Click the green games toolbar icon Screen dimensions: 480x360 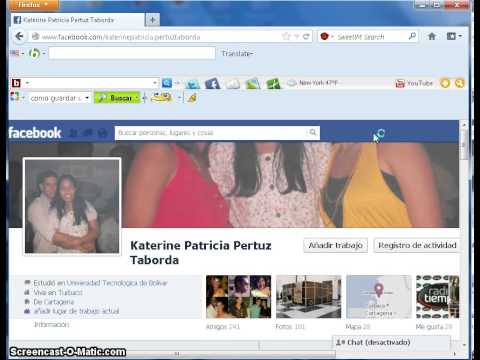pos(273,84)
